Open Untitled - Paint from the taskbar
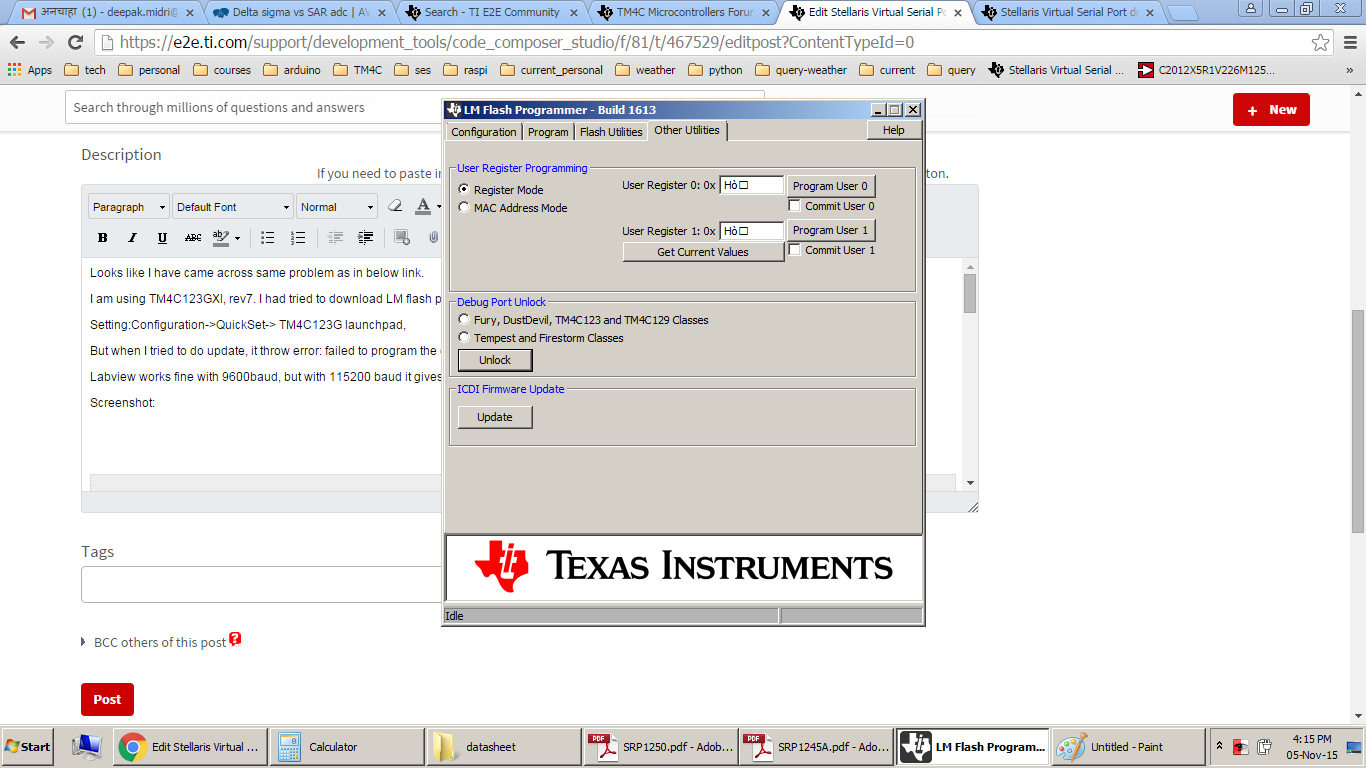This screenshot has width=1366, height=768. tap(1128, 747)
